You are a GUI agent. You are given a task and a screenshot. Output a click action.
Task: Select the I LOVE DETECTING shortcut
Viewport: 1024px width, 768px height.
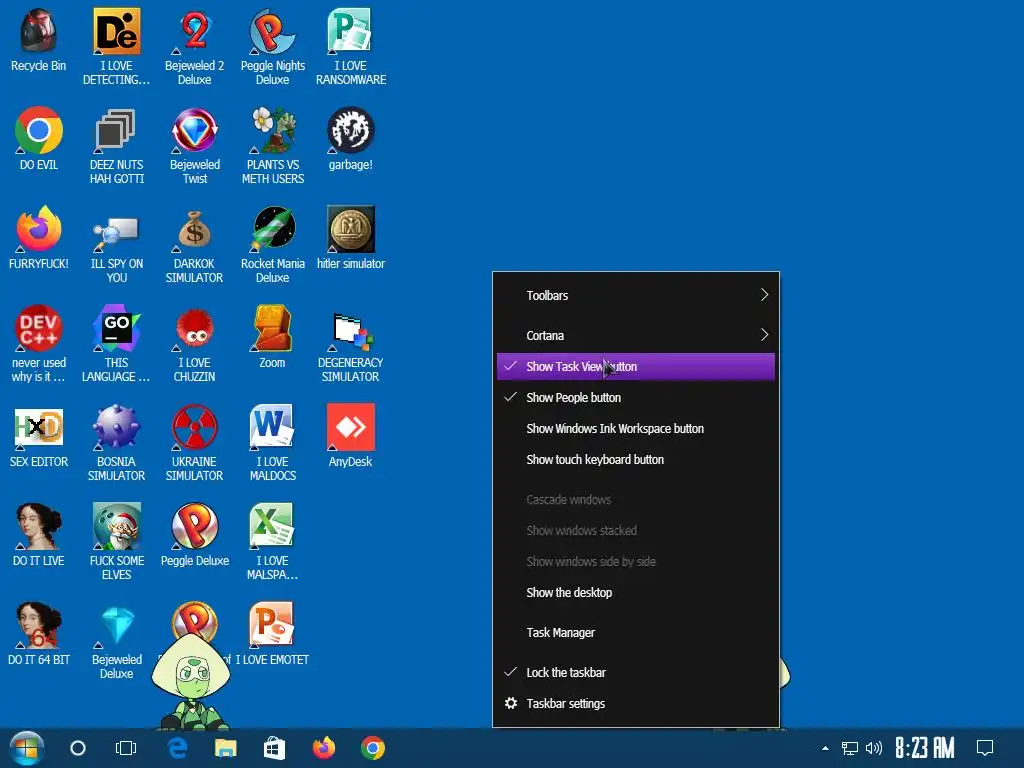tap(116, 31)
